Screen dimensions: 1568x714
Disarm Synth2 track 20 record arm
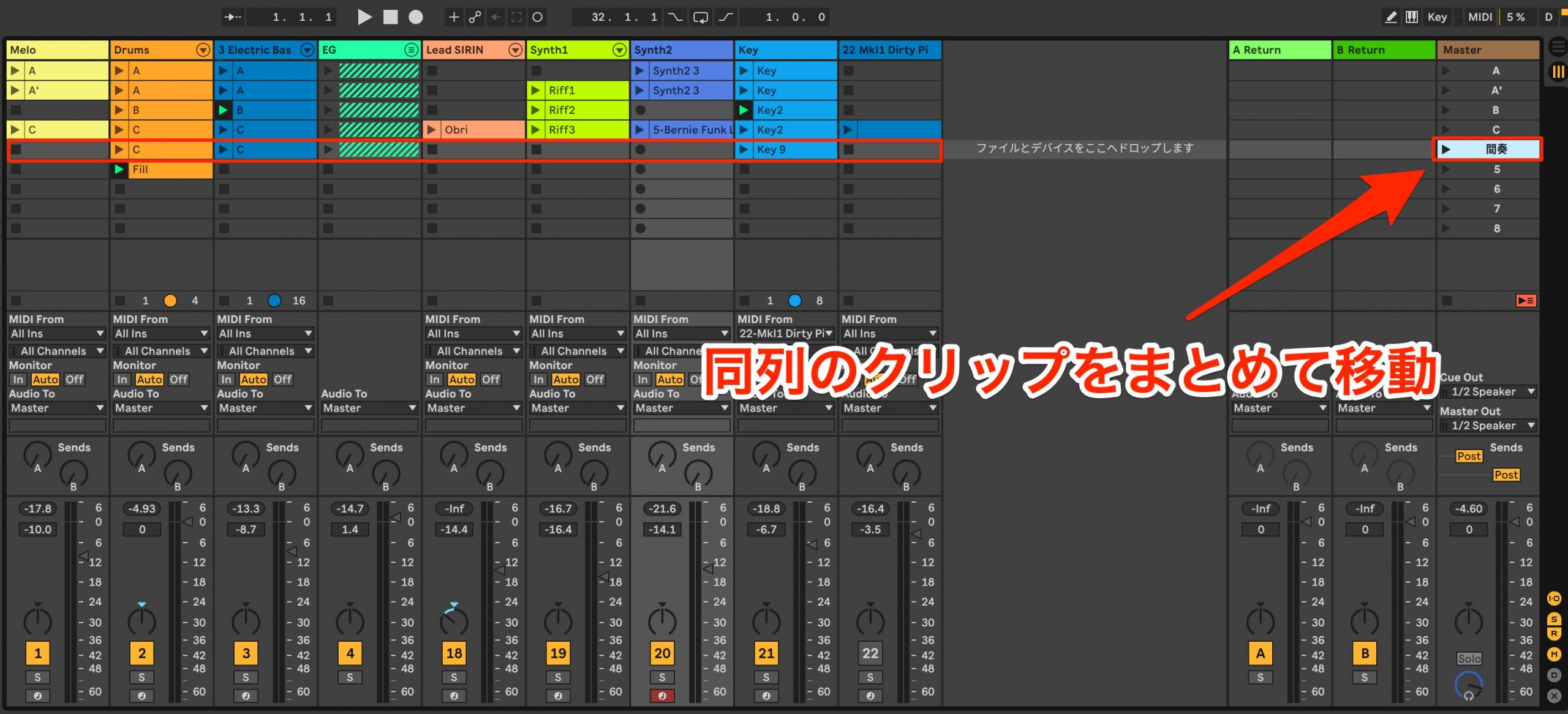tap(662, 696)
